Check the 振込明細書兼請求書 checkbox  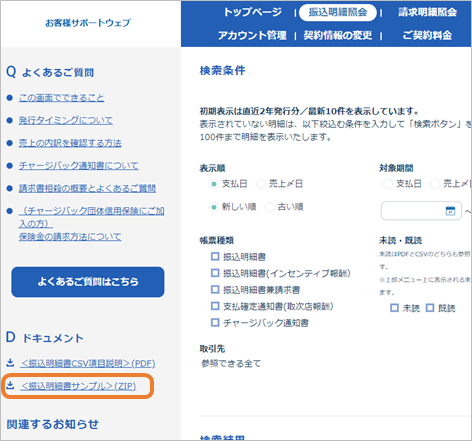[x=215, y=289]
